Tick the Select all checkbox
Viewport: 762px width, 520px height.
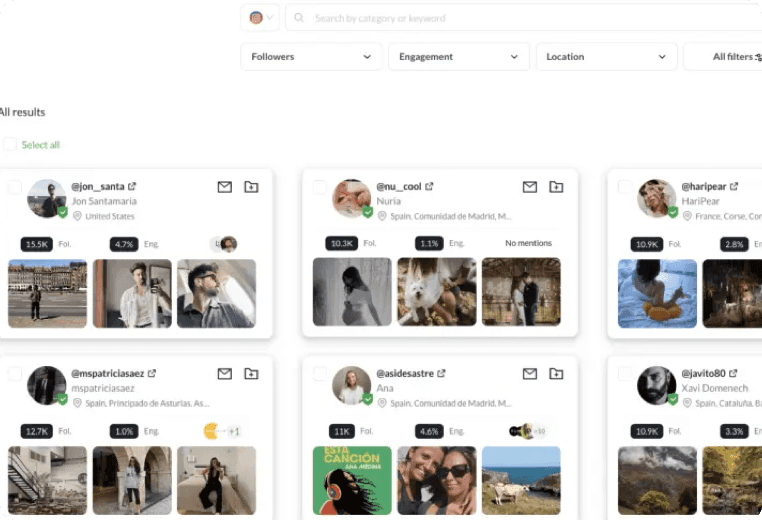pyautogui.click(x=10, y=144)
